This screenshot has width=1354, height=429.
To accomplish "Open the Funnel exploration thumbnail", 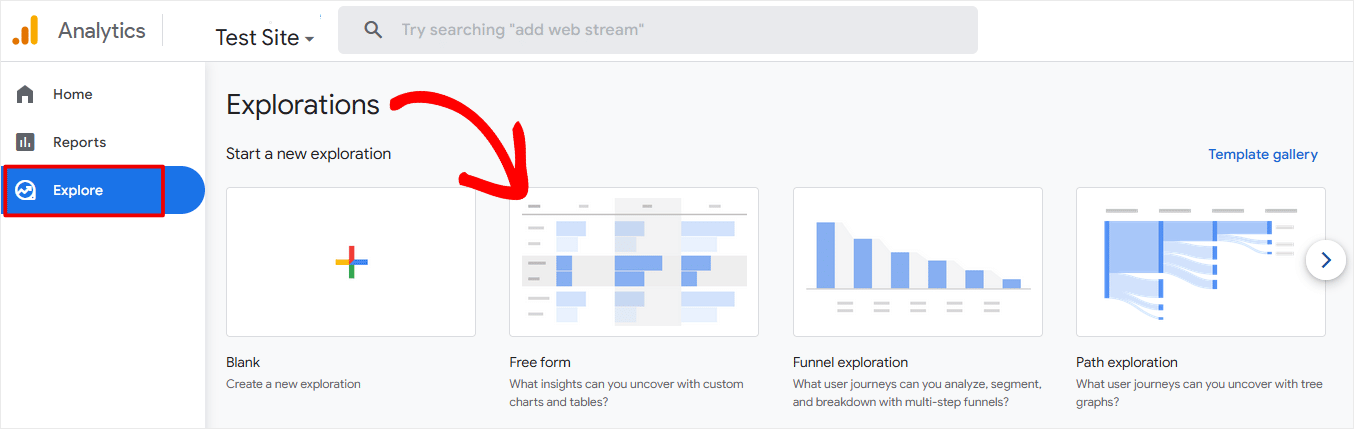I will [918, 262].
